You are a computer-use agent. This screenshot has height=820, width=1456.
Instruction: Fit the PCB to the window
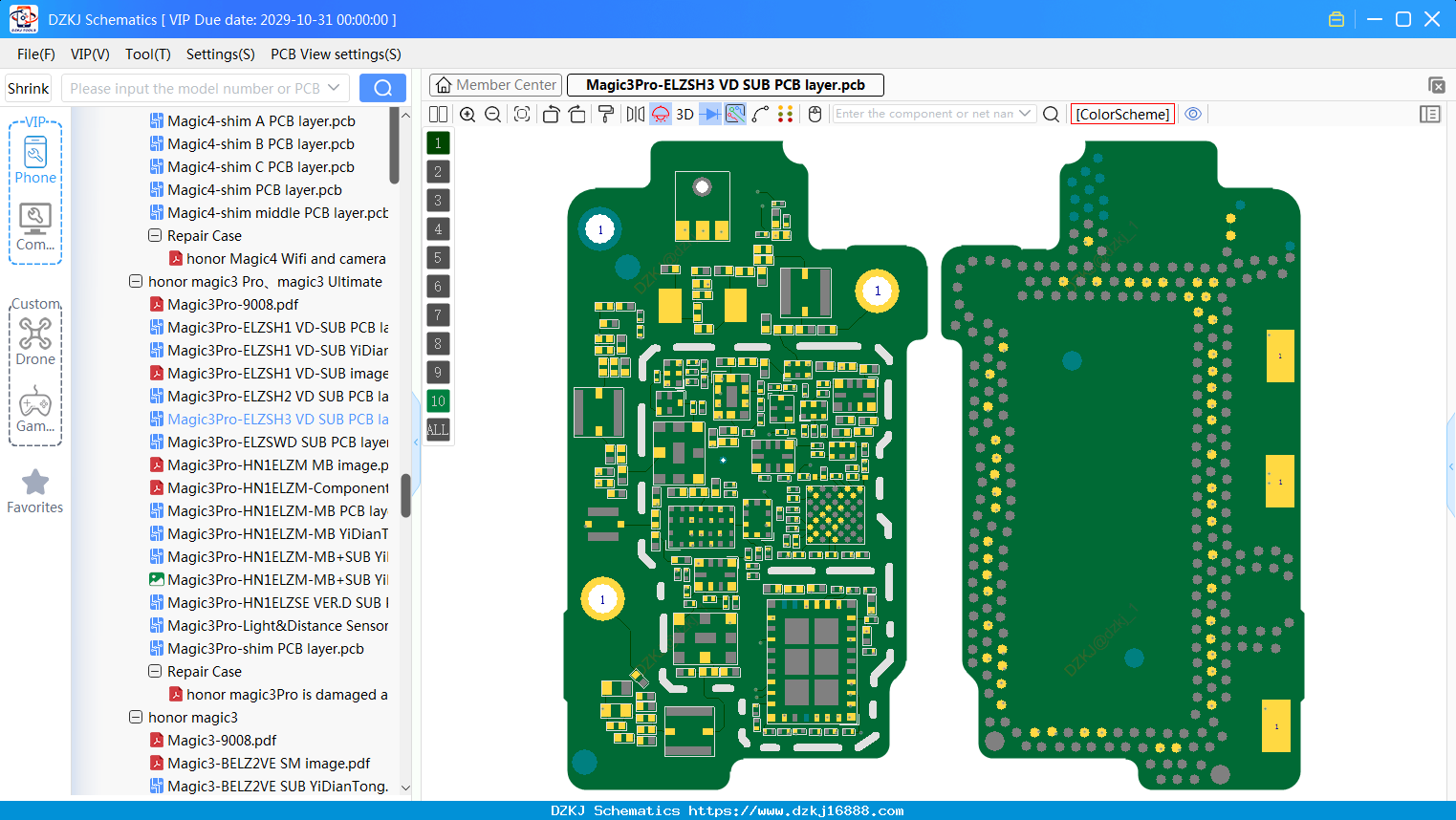[522, 114]
